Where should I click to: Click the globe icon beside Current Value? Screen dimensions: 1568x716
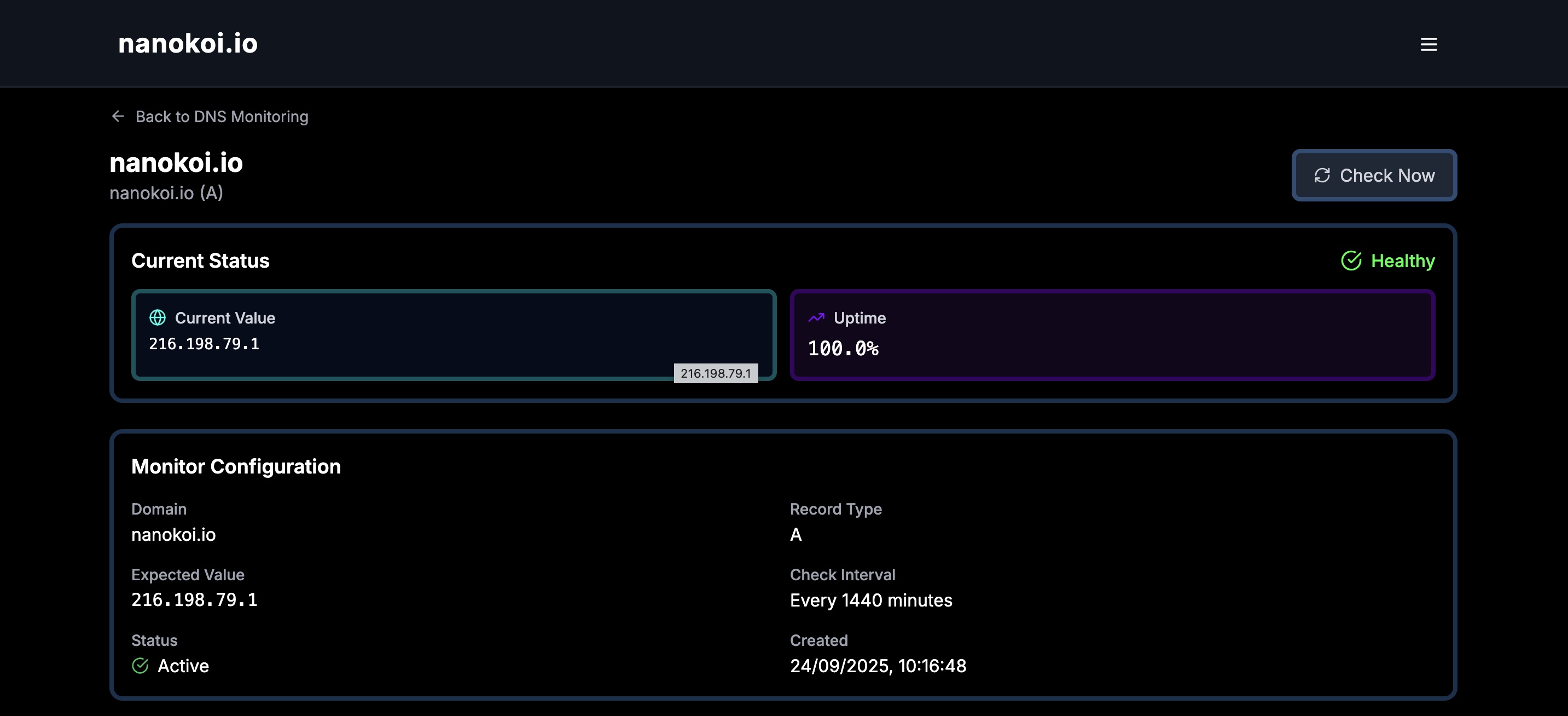[x=158, y=317]
